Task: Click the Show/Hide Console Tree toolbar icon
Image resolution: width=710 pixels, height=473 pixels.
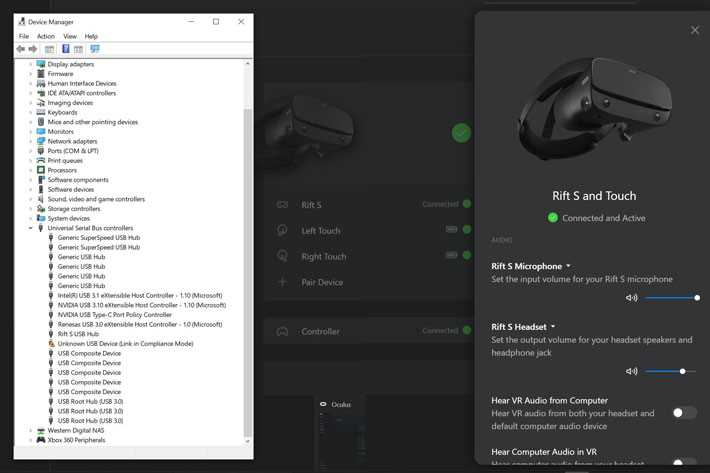Action: pyautogui.click(x=49, y=48)
